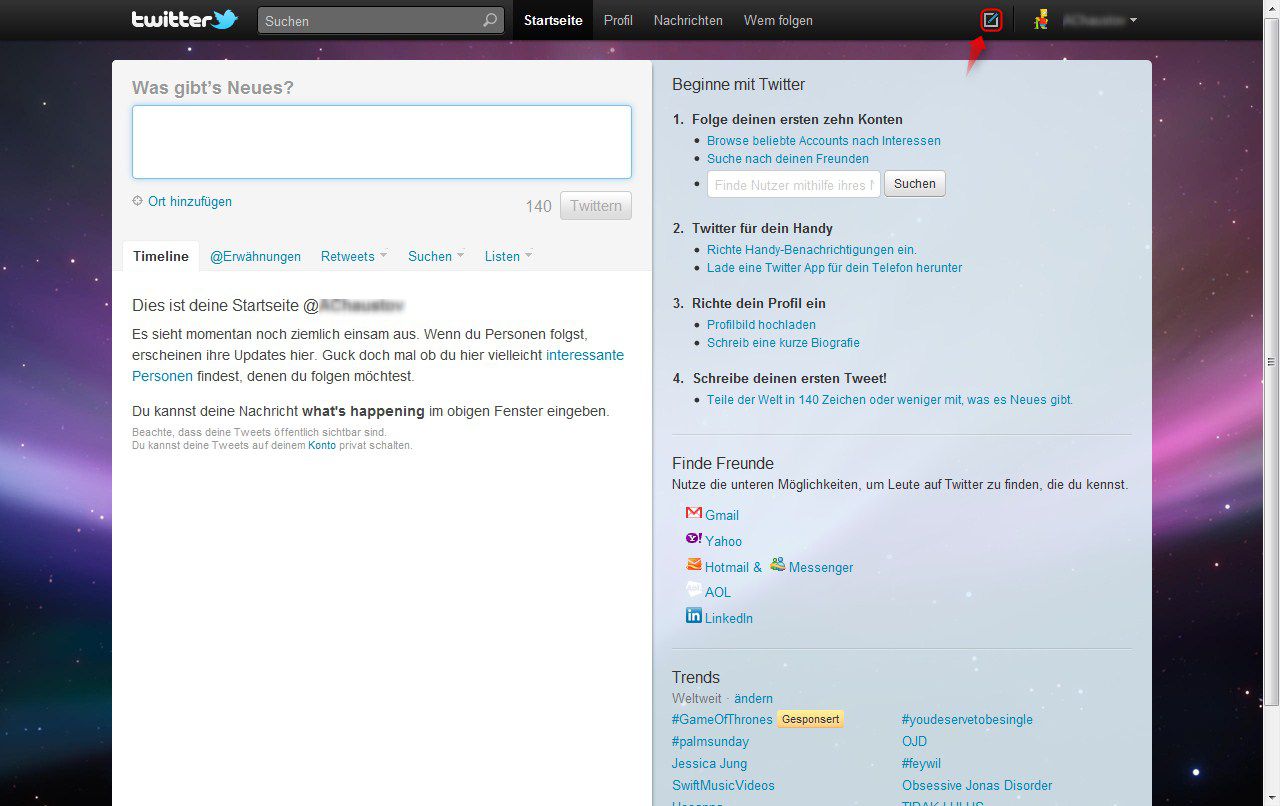
Task: Open the interessante Personen link
Action: pos(378,366)
